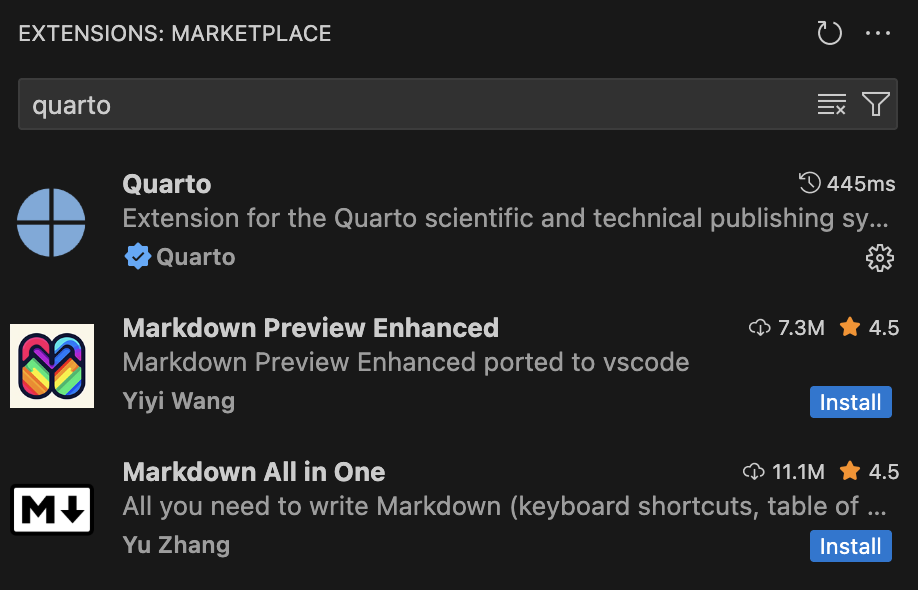
Task: Install Markdown All in One
Action: tap(851, 546)
